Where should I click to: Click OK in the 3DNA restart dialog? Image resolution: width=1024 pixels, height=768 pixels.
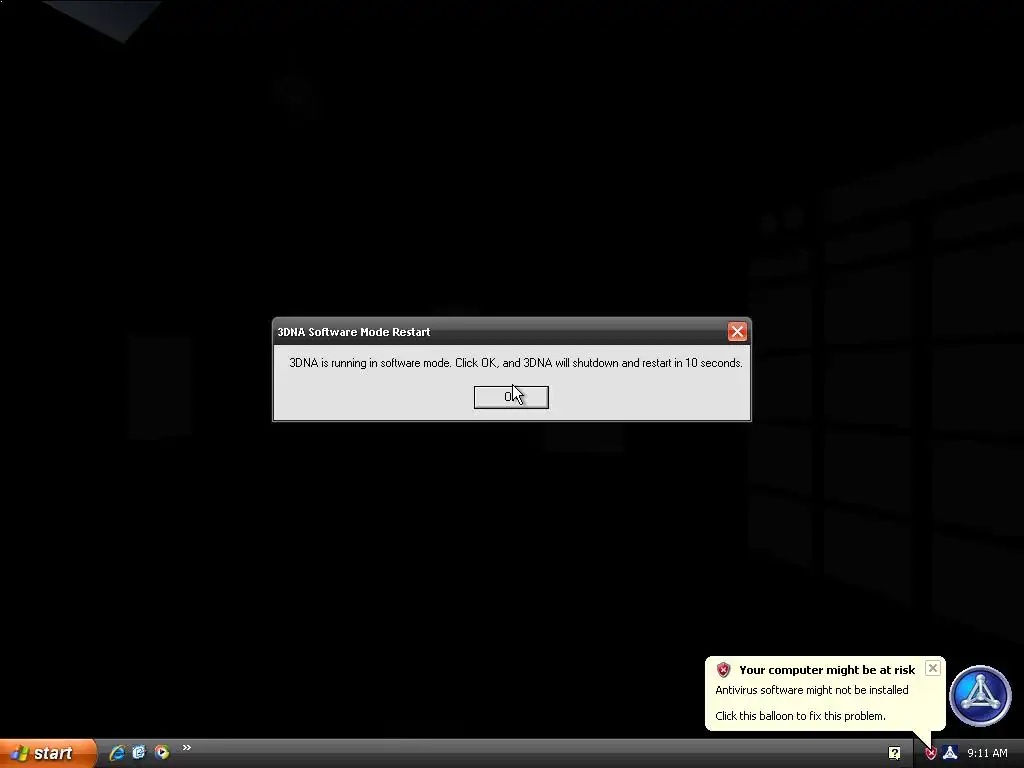click(x=511, y=397)
